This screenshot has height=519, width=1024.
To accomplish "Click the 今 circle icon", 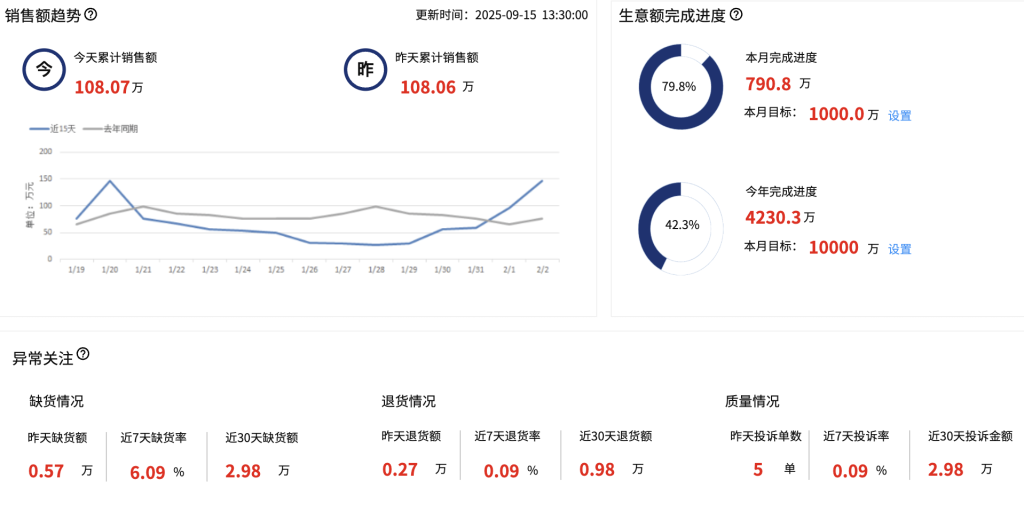I will pyautogui.click(x=44, y=69).
